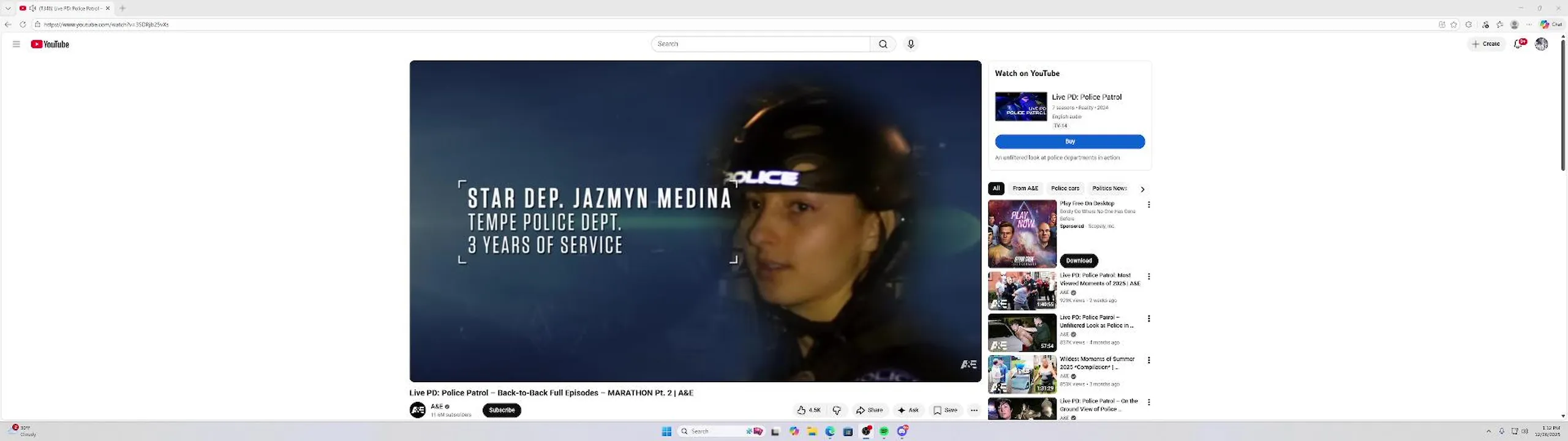
Task: Open the browser profile icon
Action: point(1514,24)
